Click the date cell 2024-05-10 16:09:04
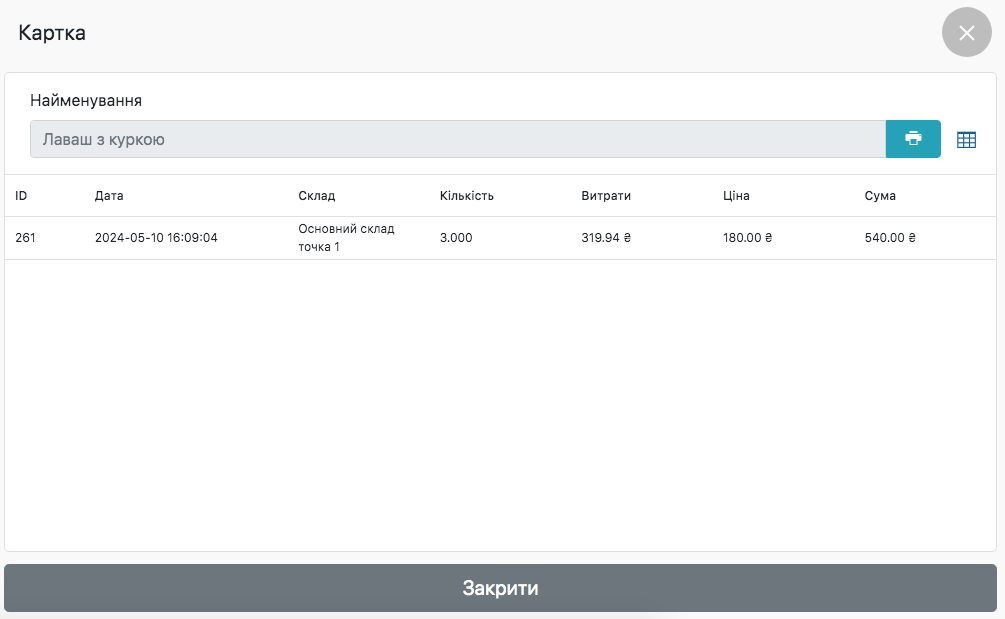 click(x=156, y=238)
